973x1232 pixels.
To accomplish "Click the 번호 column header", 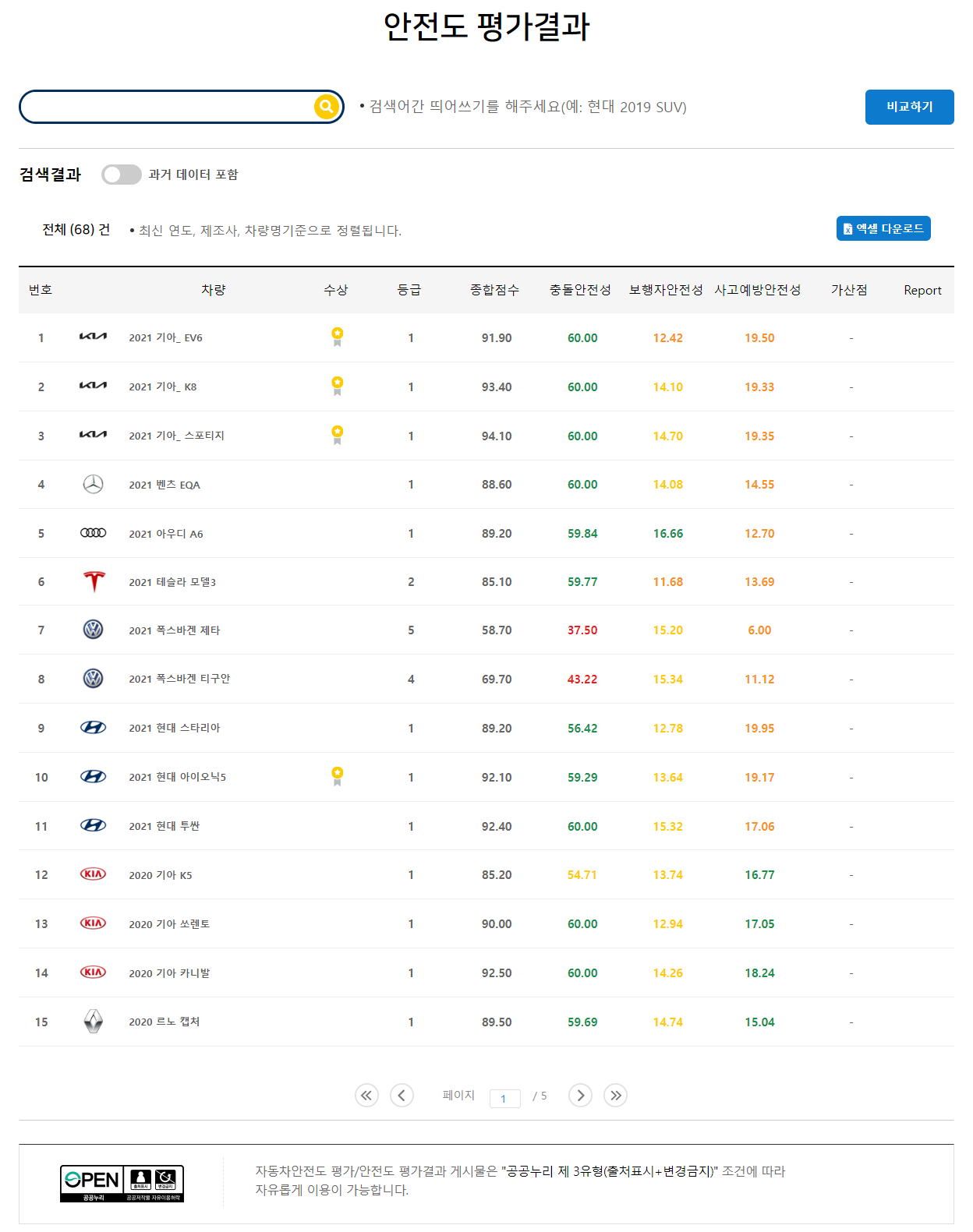I will pos(41,290).
